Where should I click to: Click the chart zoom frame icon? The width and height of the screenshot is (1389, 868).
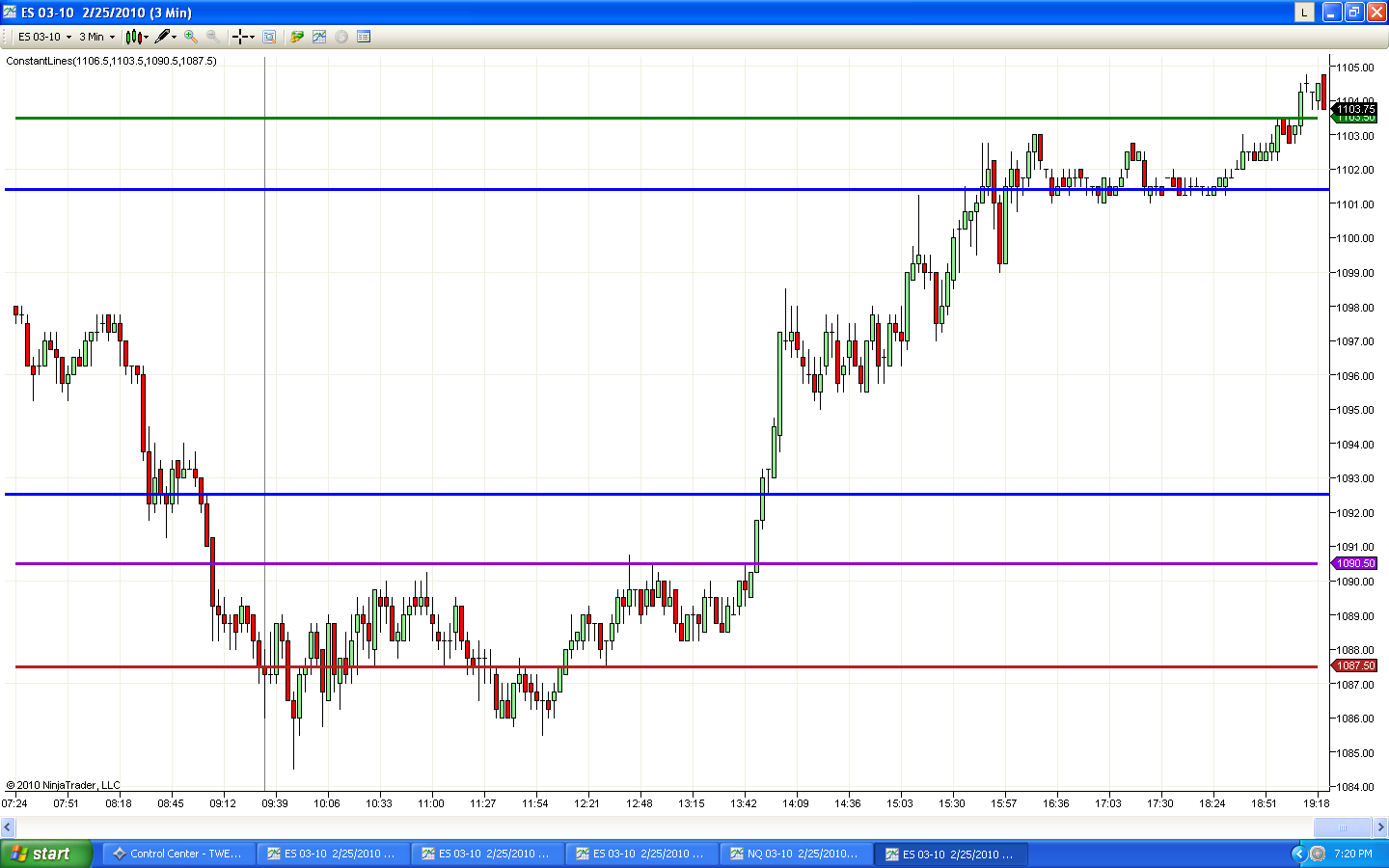pyautogui.click(x=269, y=37)
